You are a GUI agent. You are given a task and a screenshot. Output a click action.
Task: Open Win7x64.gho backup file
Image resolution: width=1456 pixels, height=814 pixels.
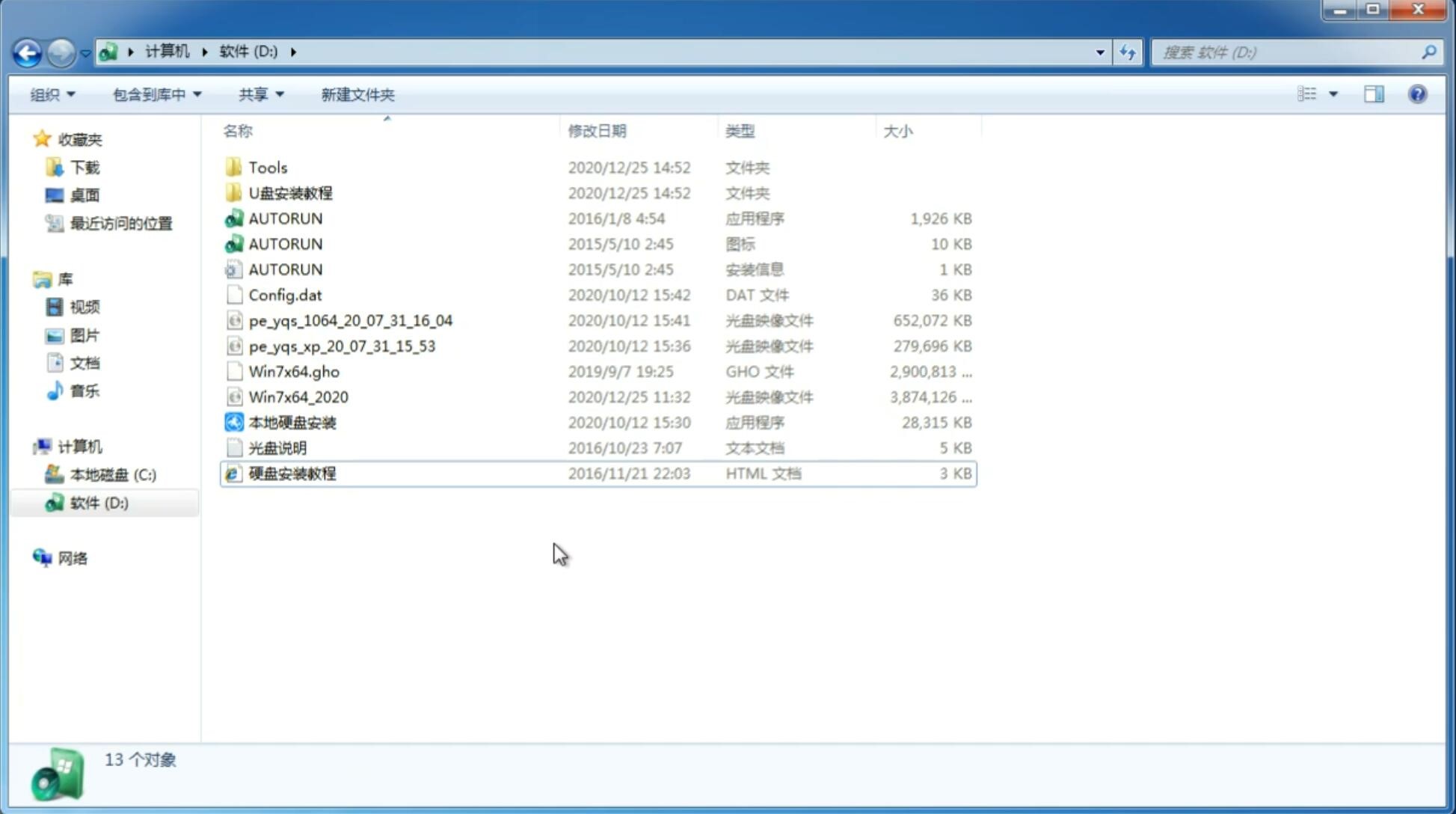point(294,371)
